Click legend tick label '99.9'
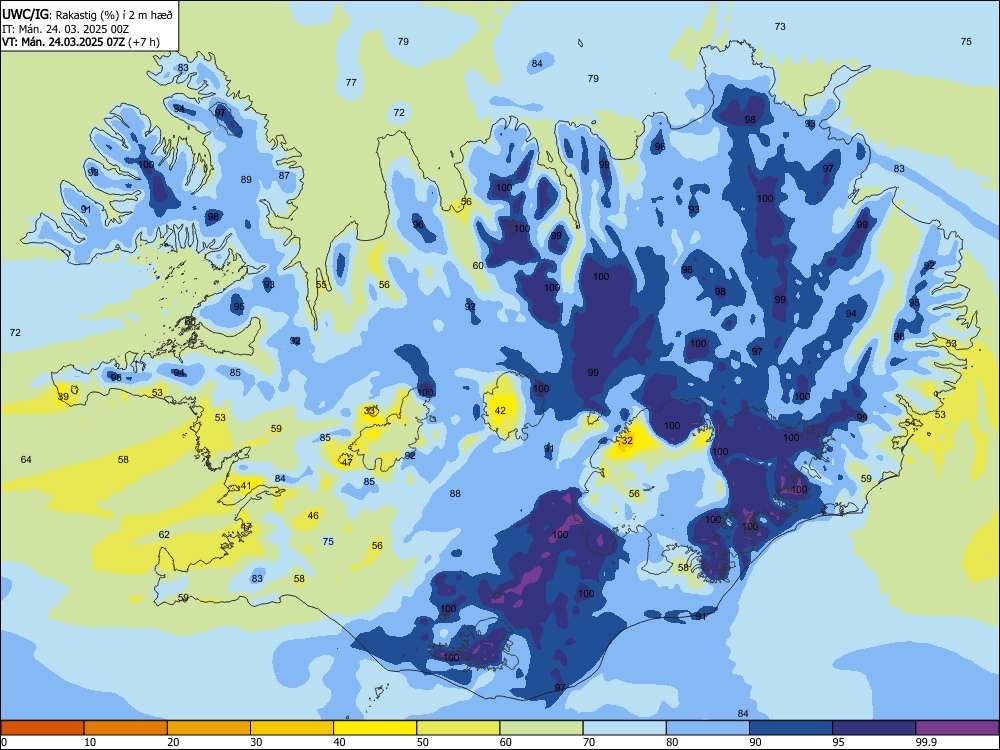Screen dimensions: 1000x750 (x=926, y=742)
